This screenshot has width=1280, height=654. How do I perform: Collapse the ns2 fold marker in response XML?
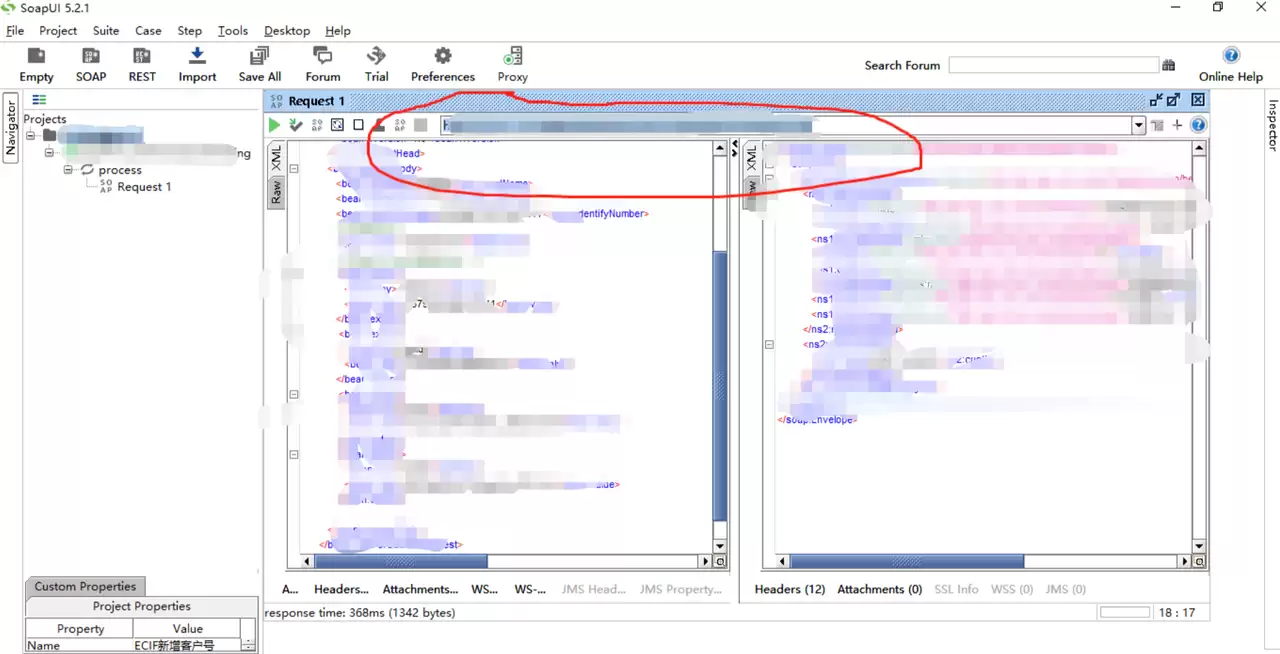[x=769, y=344]
